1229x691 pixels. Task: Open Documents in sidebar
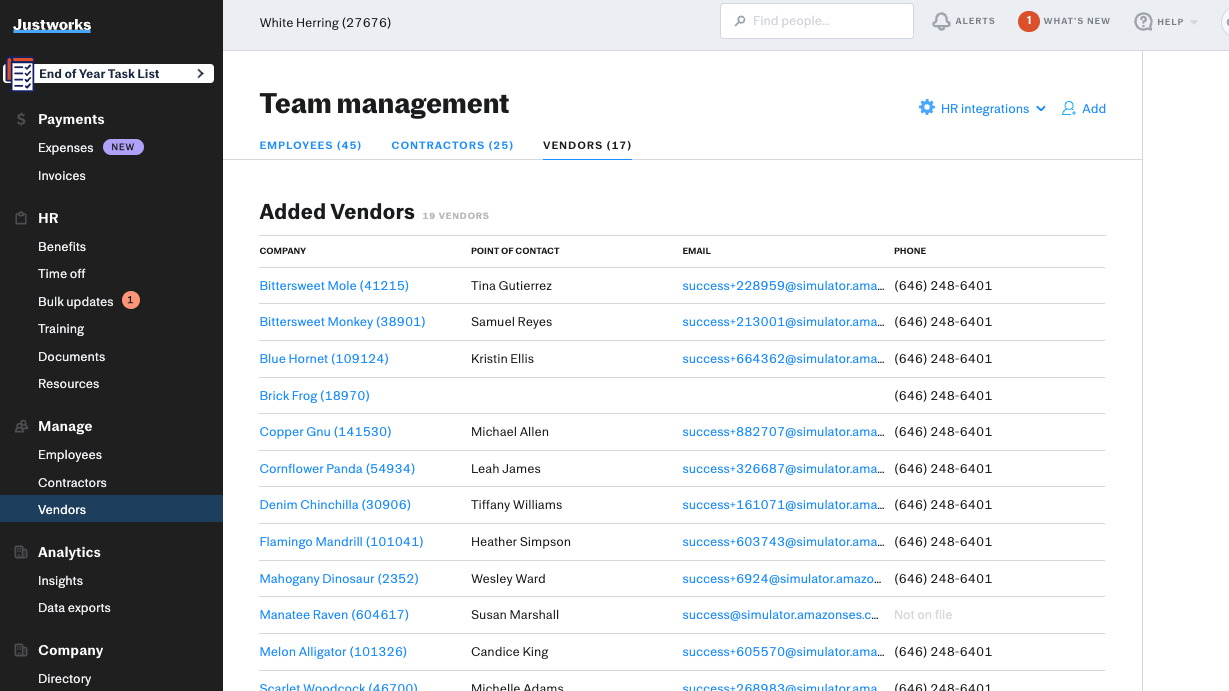click(72, 356)
